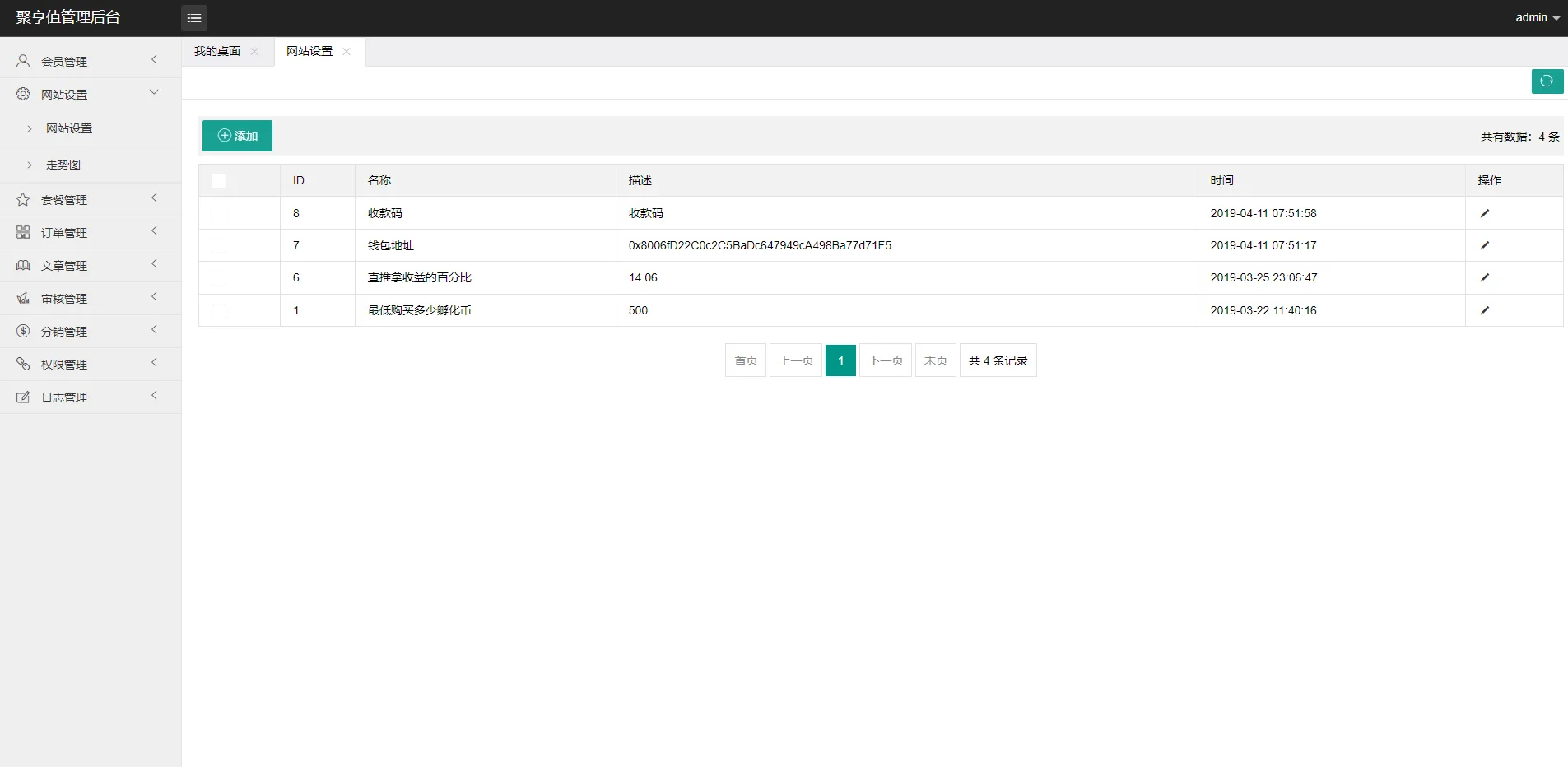Click the 添加 button
The height and width of the screenshot is (767, 1568).
click(237, 136)
